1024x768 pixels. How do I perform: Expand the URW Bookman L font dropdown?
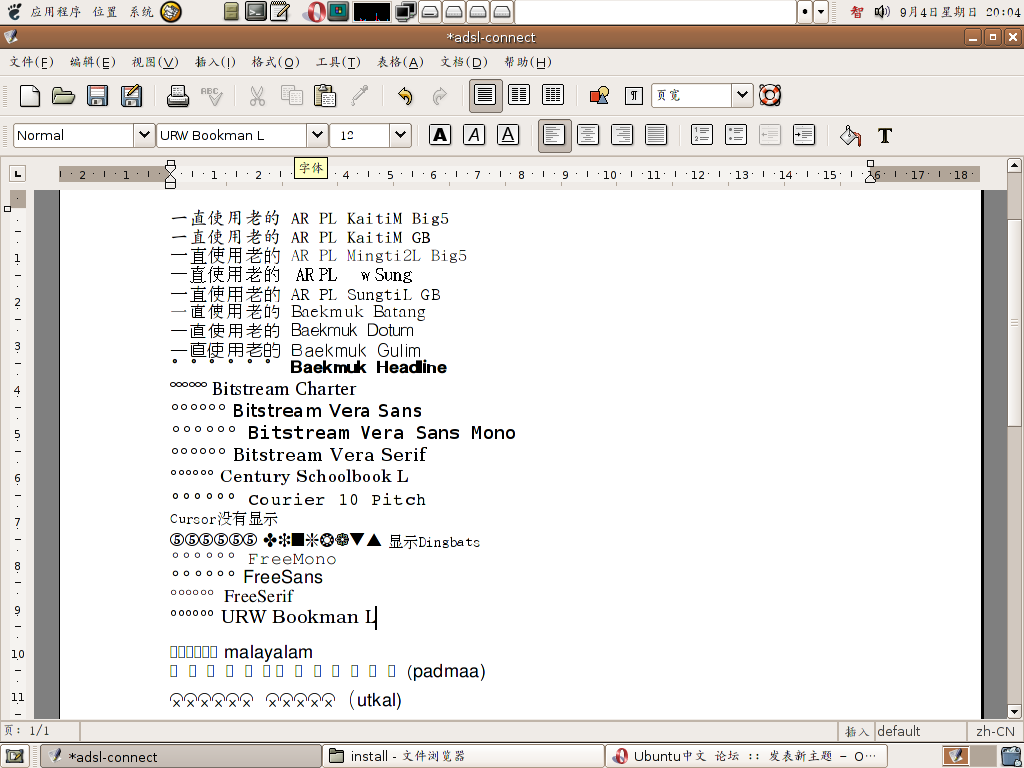pos(317,135)
